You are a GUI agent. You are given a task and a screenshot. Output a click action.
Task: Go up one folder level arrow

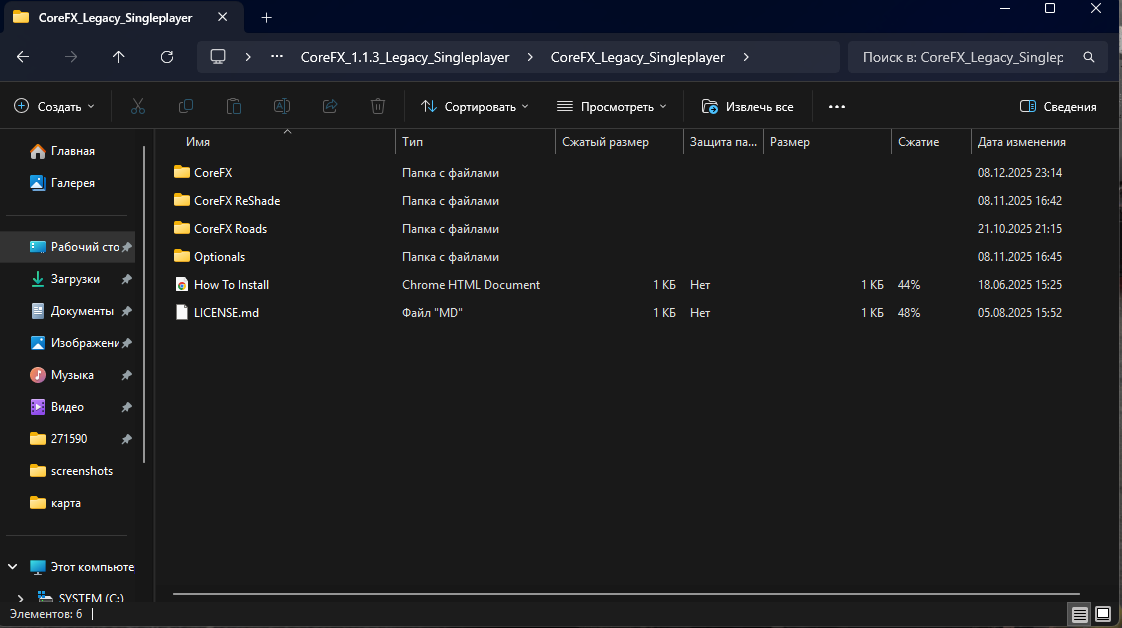119,57
